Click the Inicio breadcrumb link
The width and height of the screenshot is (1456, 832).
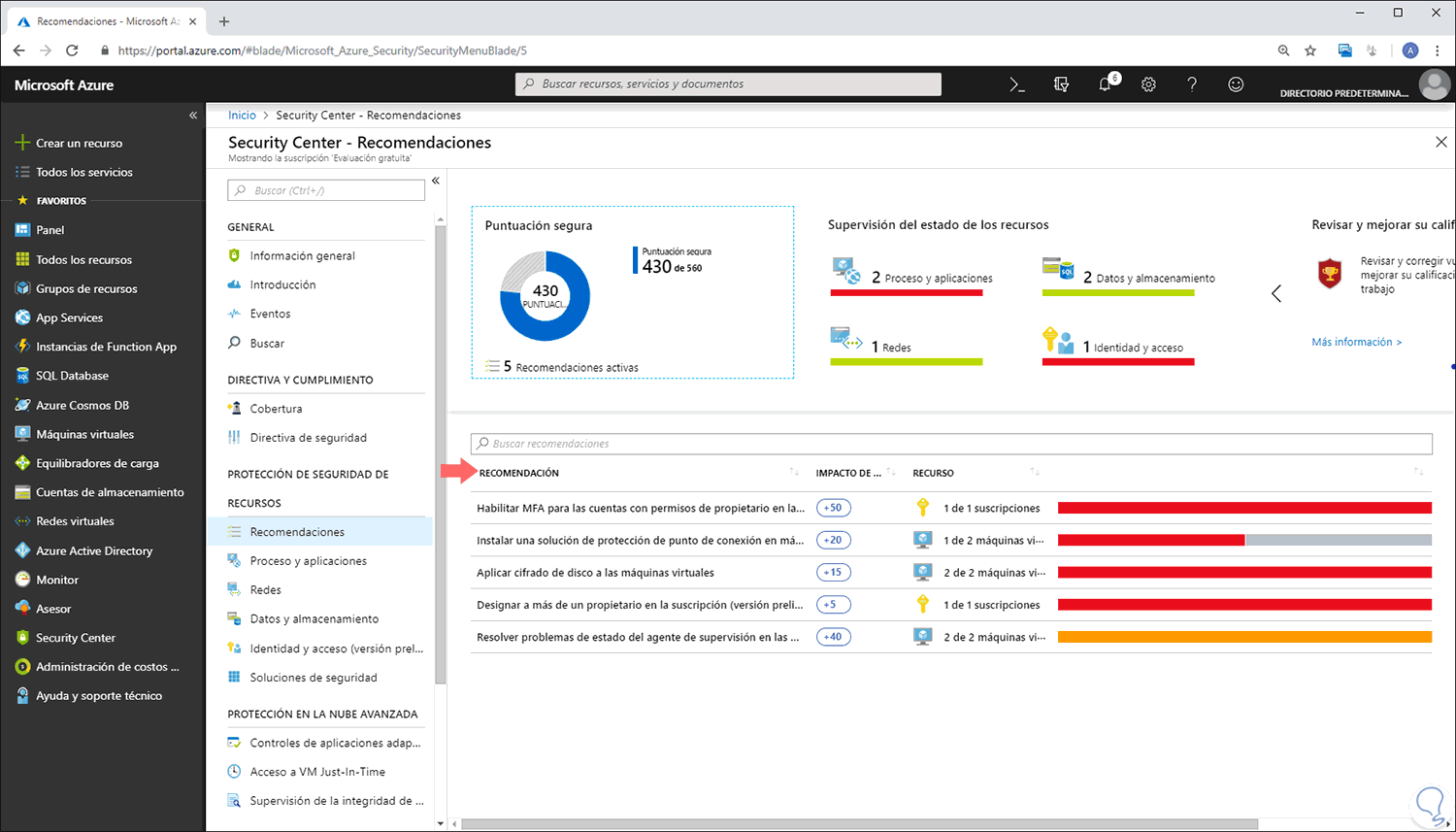242,116
